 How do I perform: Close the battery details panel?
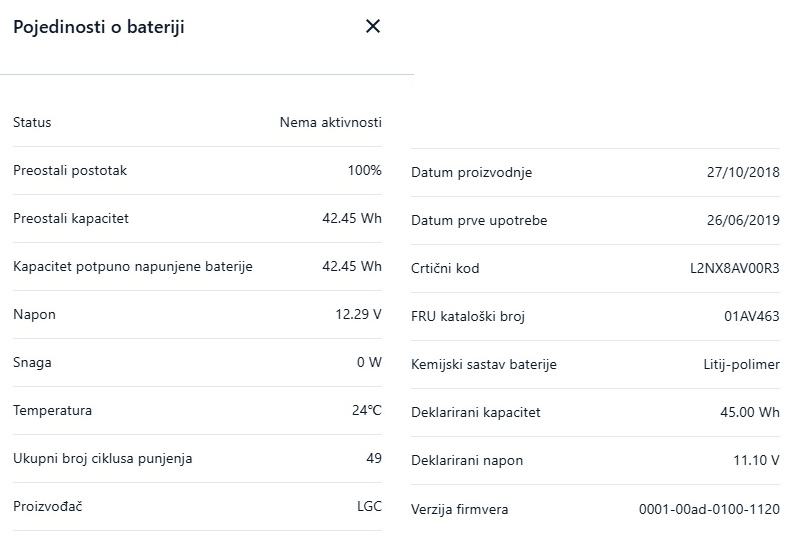(x=373, y=27)
